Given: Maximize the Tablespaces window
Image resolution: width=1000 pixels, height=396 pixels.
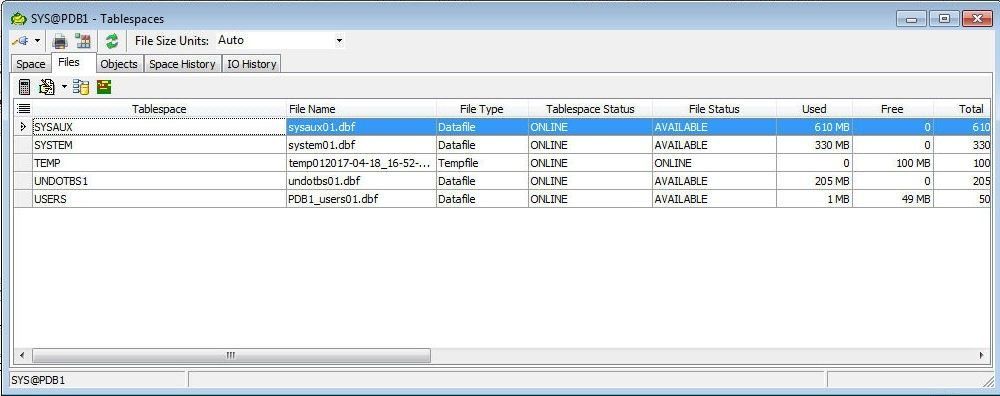Looking at the screenshot, I should click(945, 19).
